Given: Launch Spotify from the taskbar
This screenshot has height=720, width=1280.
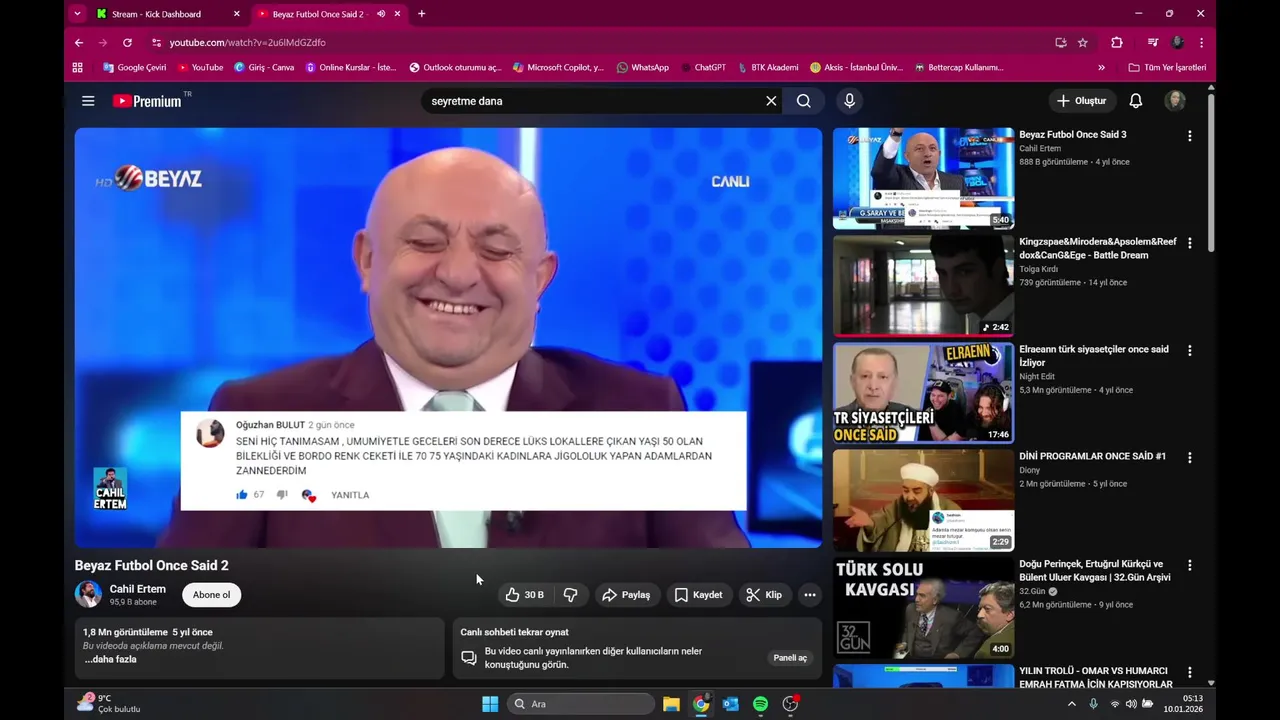Looking at the screenshot, I should [760, 704].
